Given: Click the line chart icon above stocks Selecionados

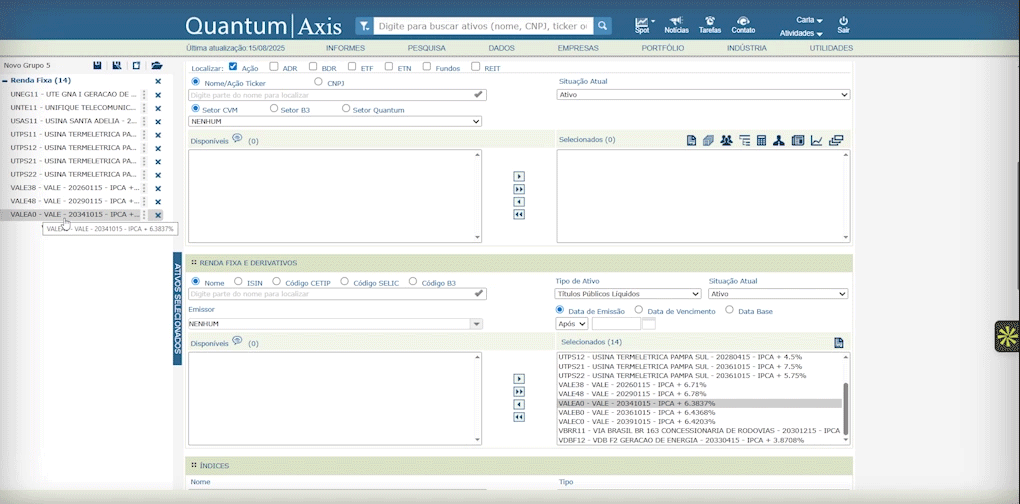Looking at the screenshot, I should [816, 140].
